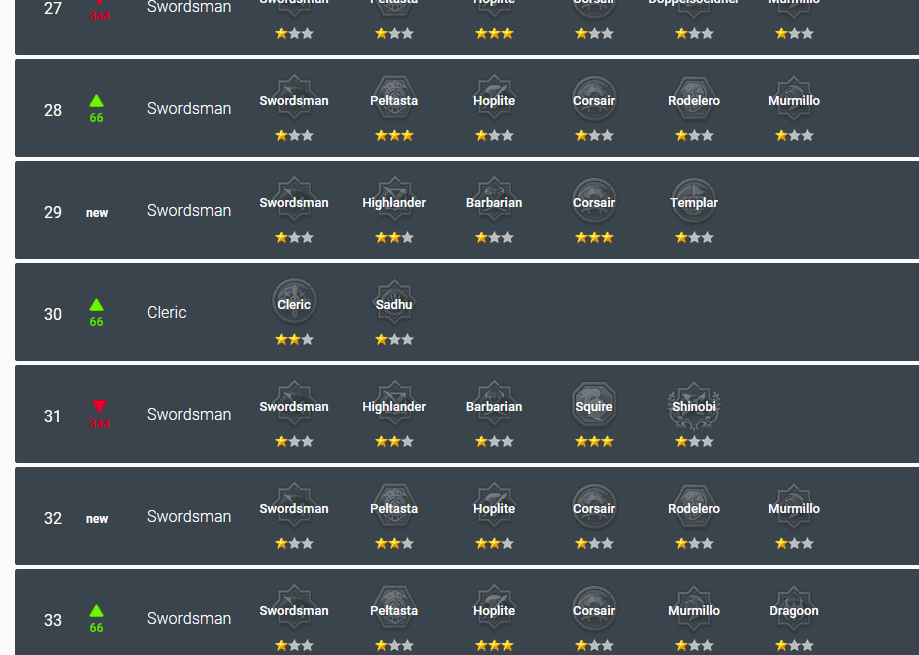Select the Dragoon class icon in row 33
The width and height of the screenshot is (919, 655).
click(794, 608)
